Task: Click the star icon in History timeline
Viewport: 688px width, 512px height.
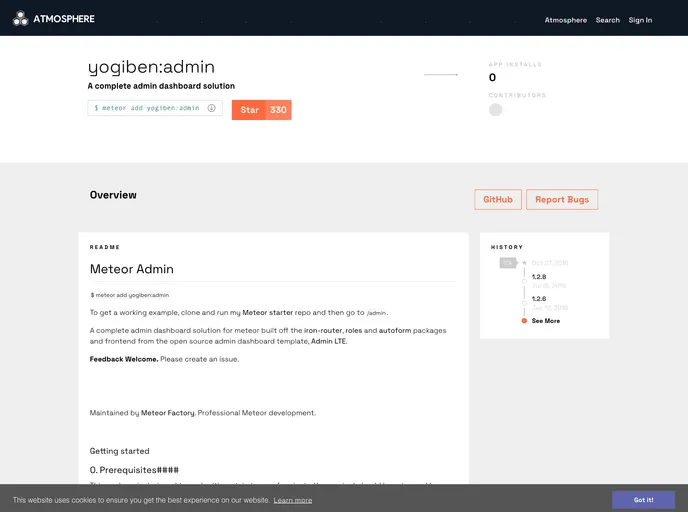Action: pos(524,262)
